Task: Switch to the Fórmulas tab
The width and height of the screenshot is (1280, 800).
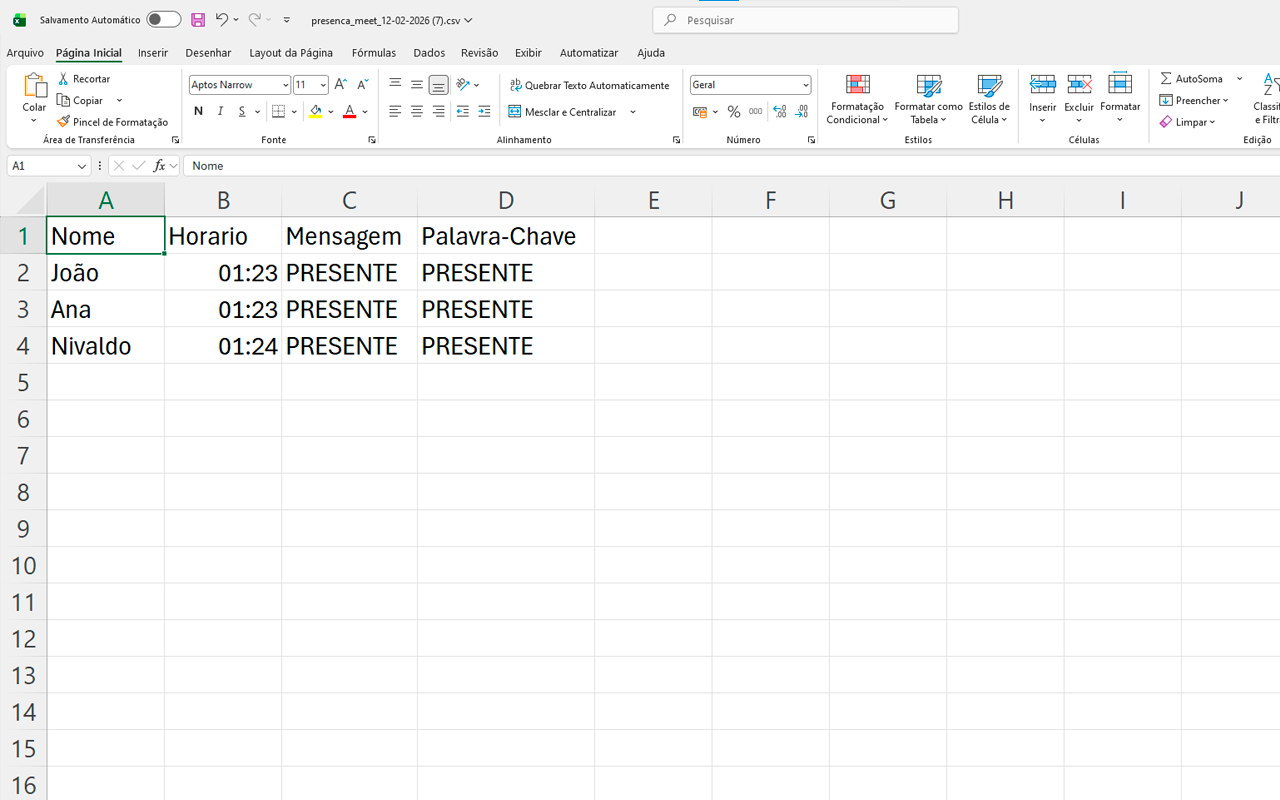Action: pyautogui.click(x=374, y=53)
